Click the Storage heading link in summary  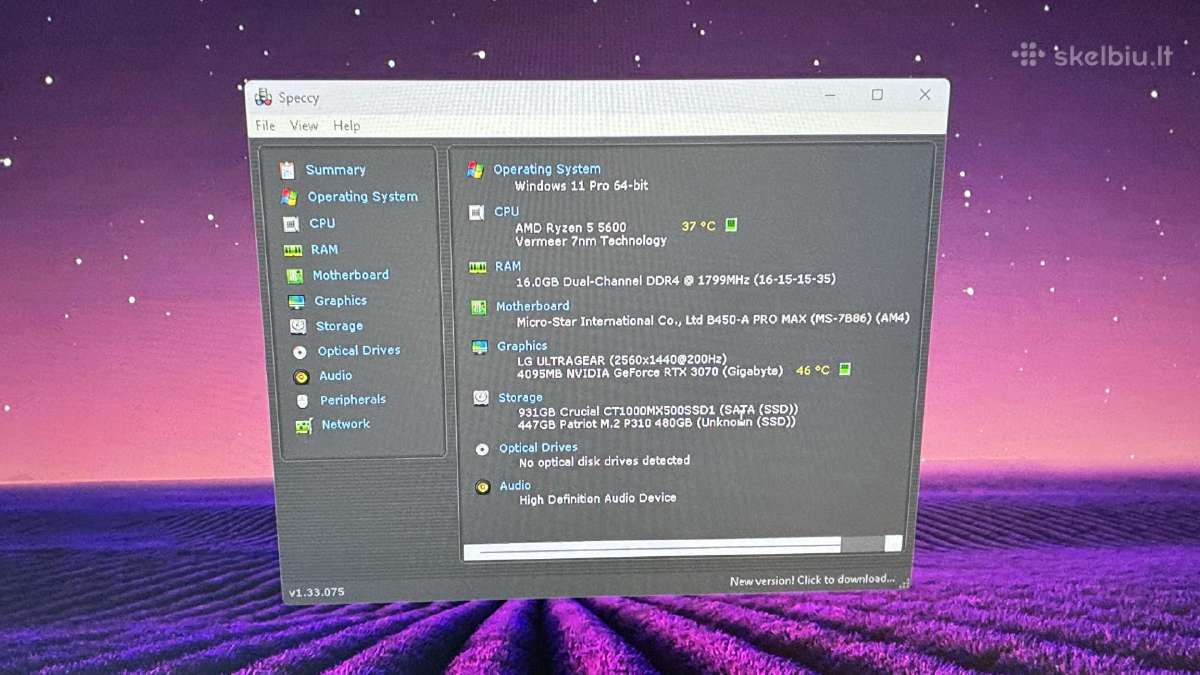click(521, 398)
